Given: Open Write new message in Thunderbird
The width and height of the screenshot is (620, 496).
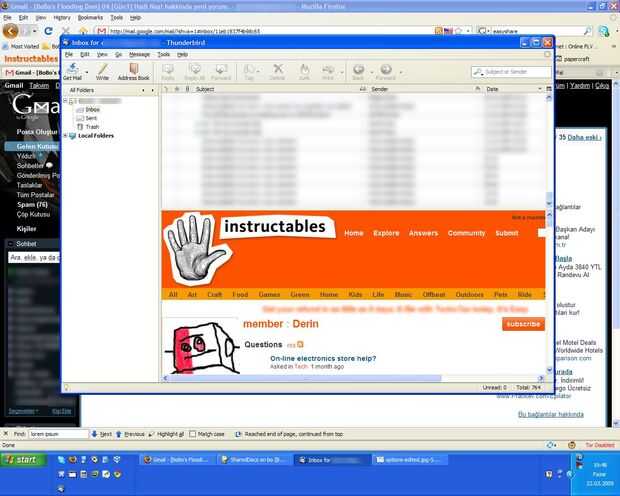Looking at the screenshot, I should 102,72.
